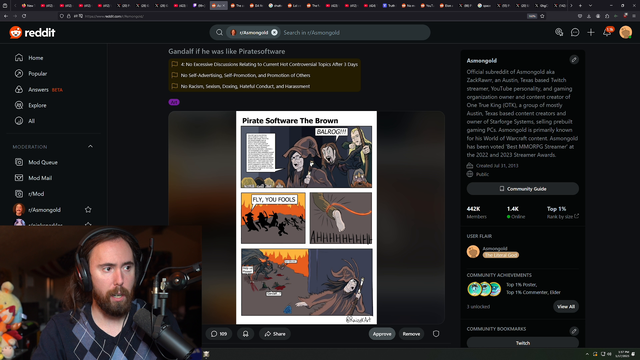The width and height of the screenshot is (640, 360).
Task: Click the award icon under the post
Action: pyautogui.click(x=245, y=334)
